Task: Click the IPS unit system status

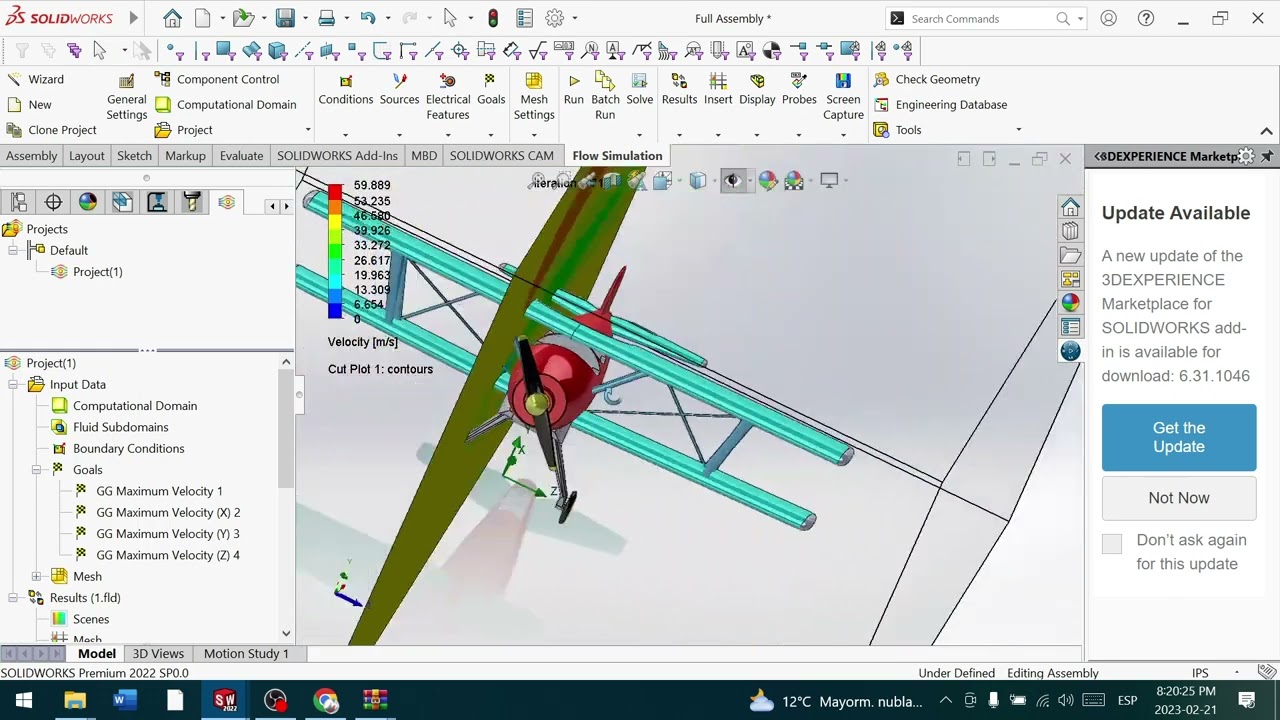Action: tap(1200, 673)
